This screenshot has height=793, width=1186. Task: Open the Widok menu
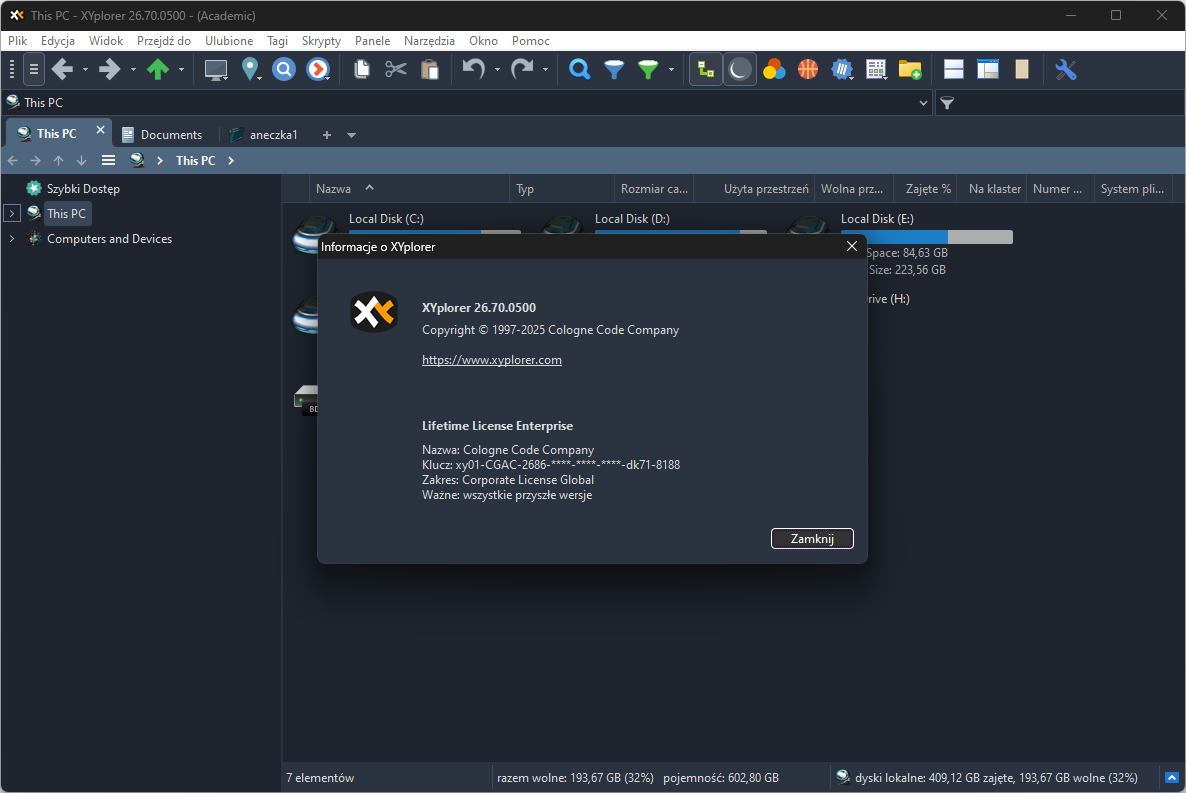[106, 41]
